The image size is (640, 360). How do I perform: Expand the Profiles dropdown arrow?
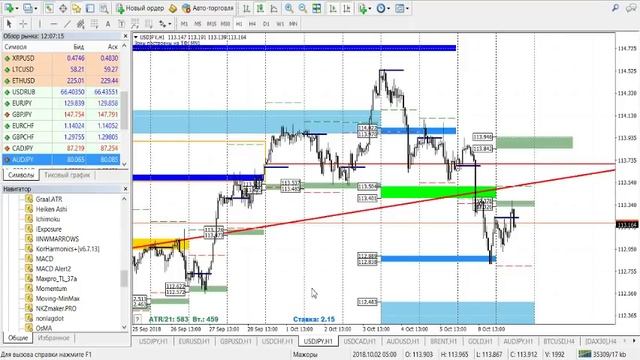click(x=36, y=8)
